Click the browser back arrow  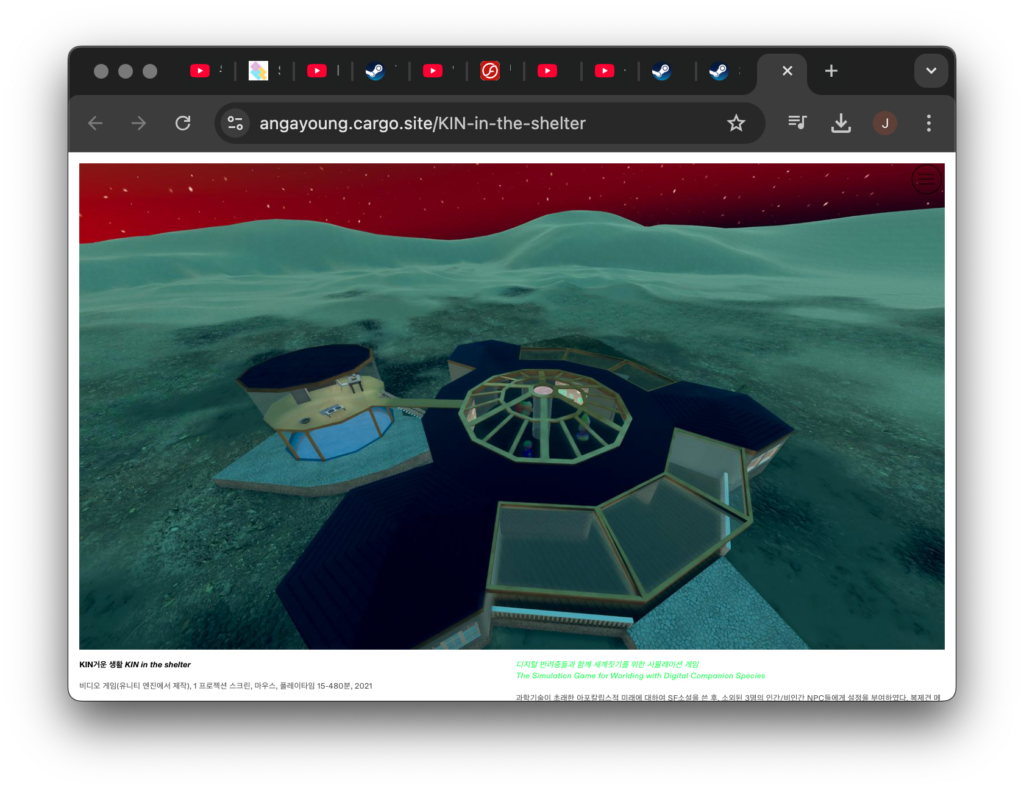coord(95,123)
